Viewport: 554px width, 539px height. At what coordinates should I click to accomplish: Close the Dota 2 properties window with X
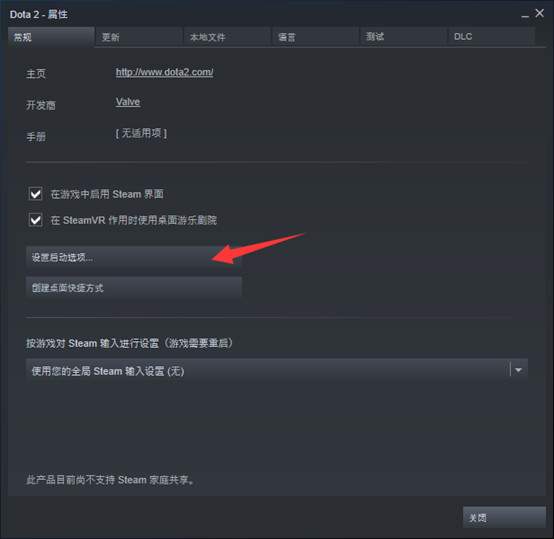click(x=539, y=13)
